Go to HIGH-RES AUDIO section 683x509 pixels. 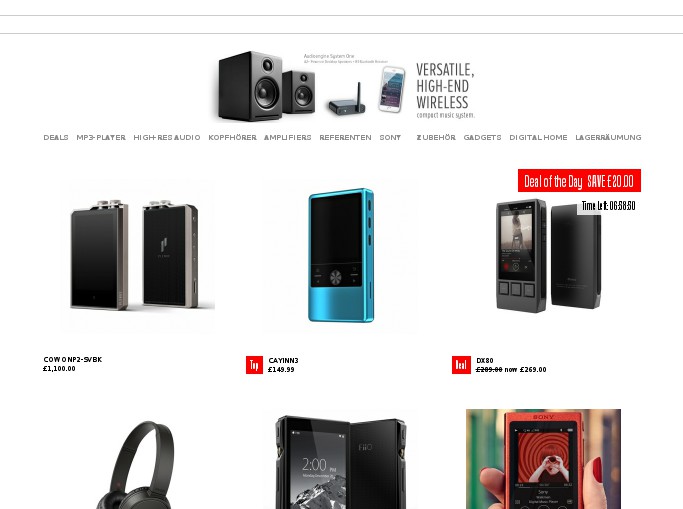[167, 138]
